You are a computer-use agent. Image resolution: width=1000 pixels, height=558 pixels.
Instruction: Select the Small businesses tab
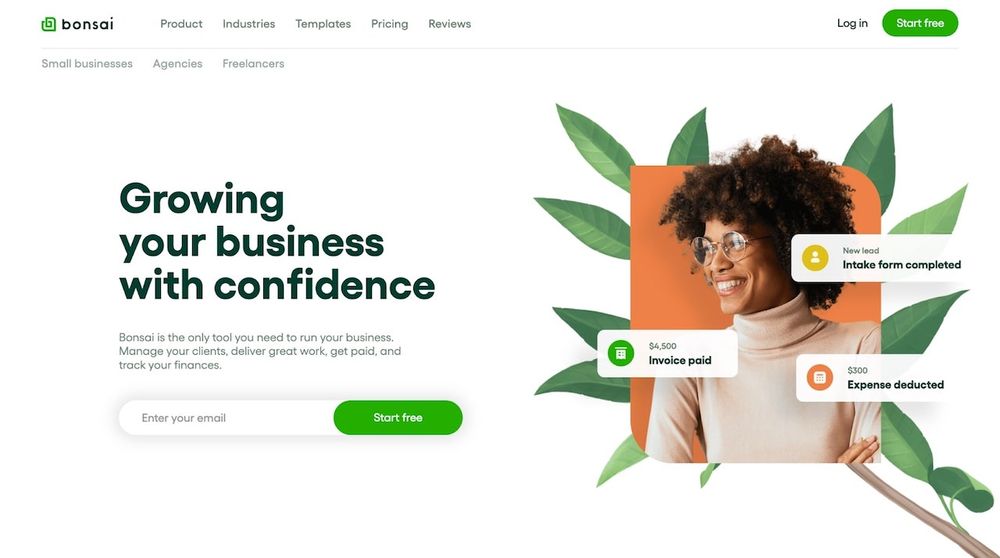87,64
